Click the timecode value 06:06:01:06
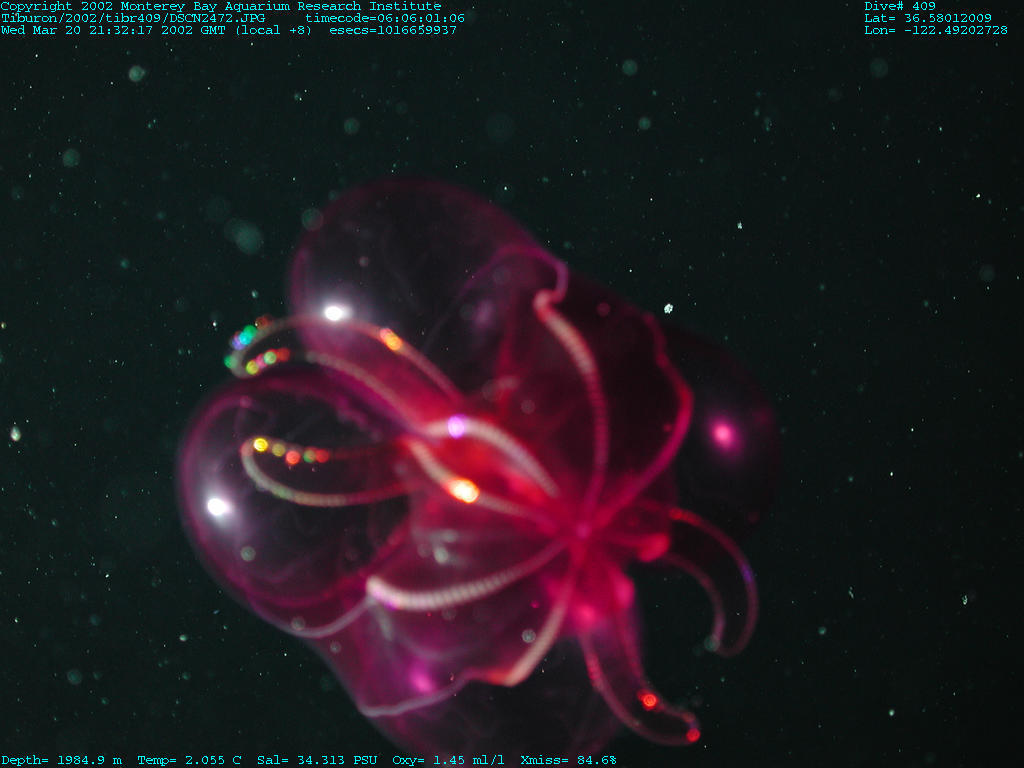The height and width of the screenshot is (768, 1024). point(385,18)
